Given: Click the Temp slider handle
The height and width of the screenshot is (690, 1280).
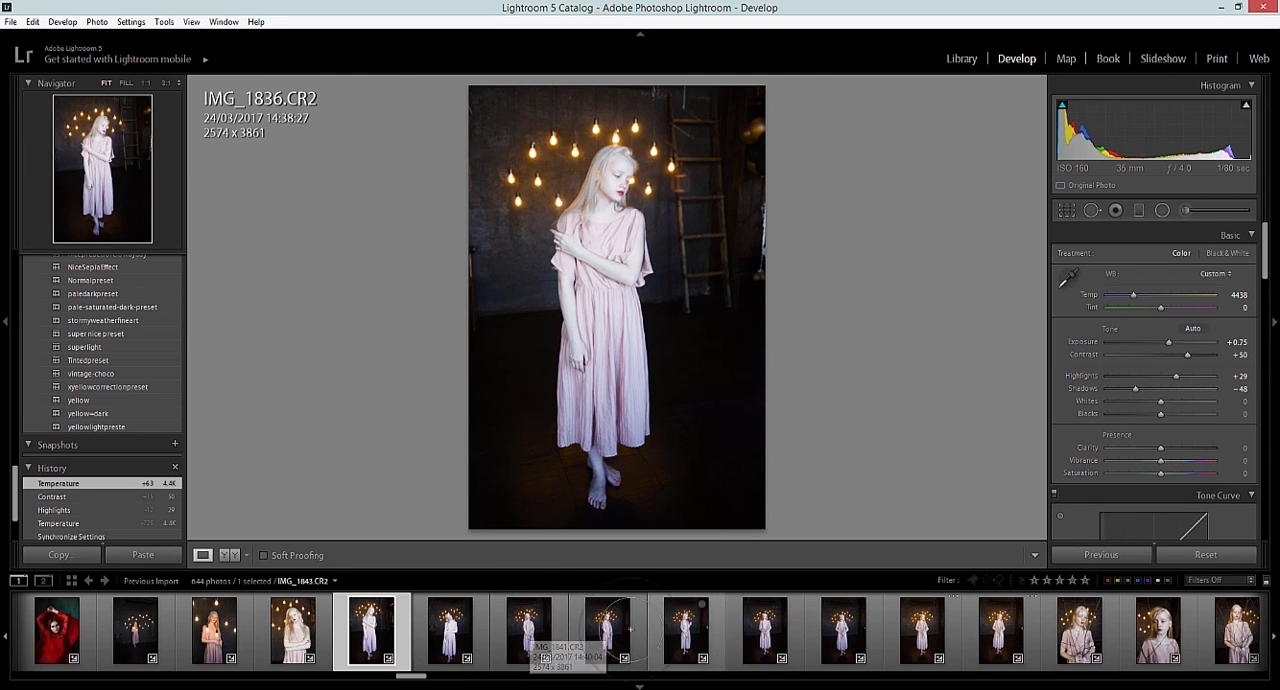Looking at the screenshot, I should tap(1133, 295).
